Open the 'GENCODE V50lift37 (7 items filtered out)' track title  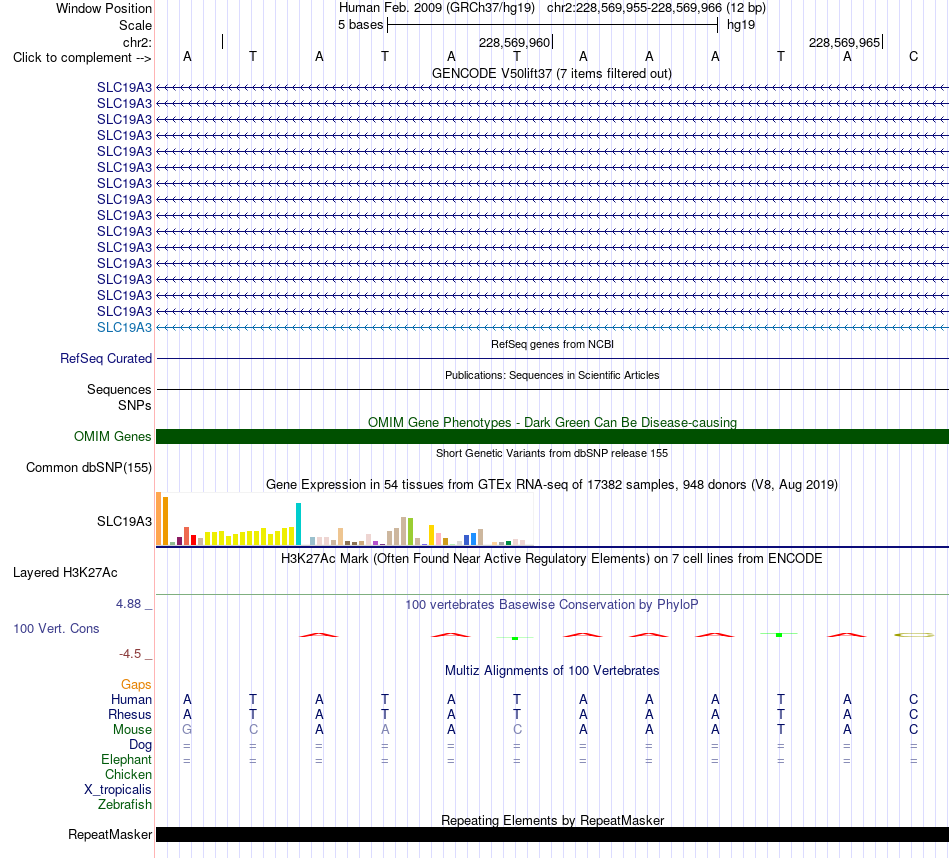coord(552,73)
